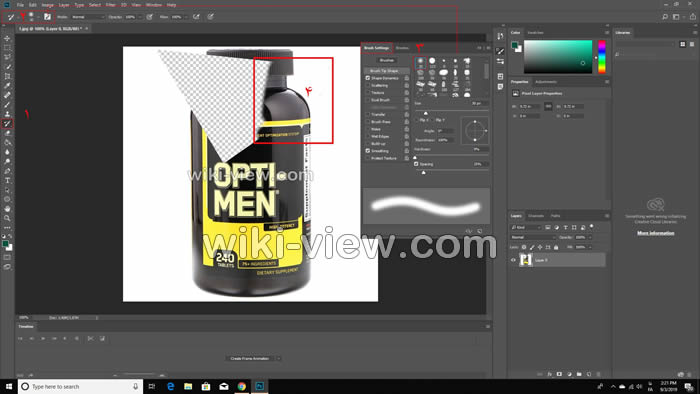Image resolution: width=700 pixels, height=394 pixels.
Task: Click inside the color picker field
Action: click(x=558, y=57)
